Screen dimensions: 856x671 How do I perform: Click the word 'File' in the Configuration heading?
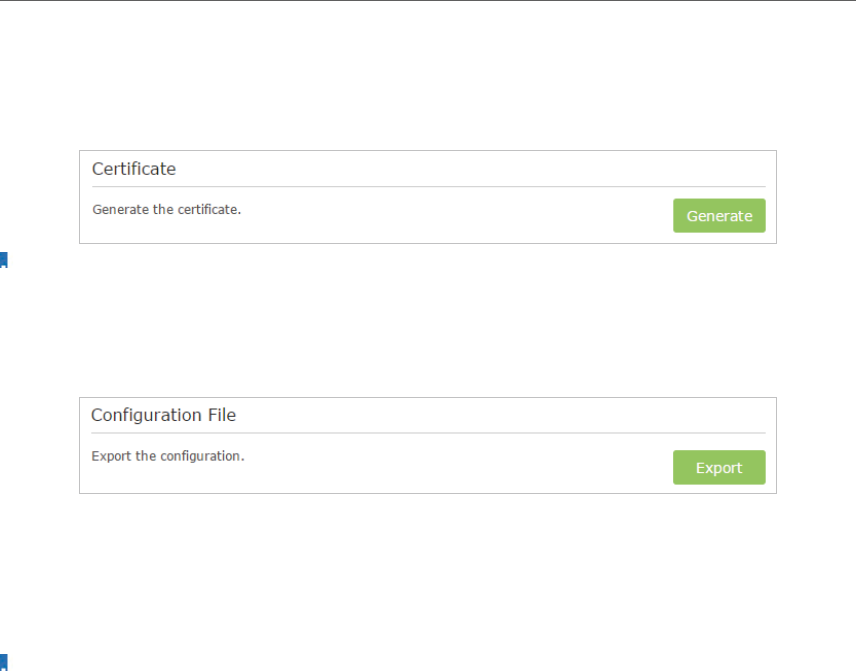pyautogui.click(x=220, y=415)
